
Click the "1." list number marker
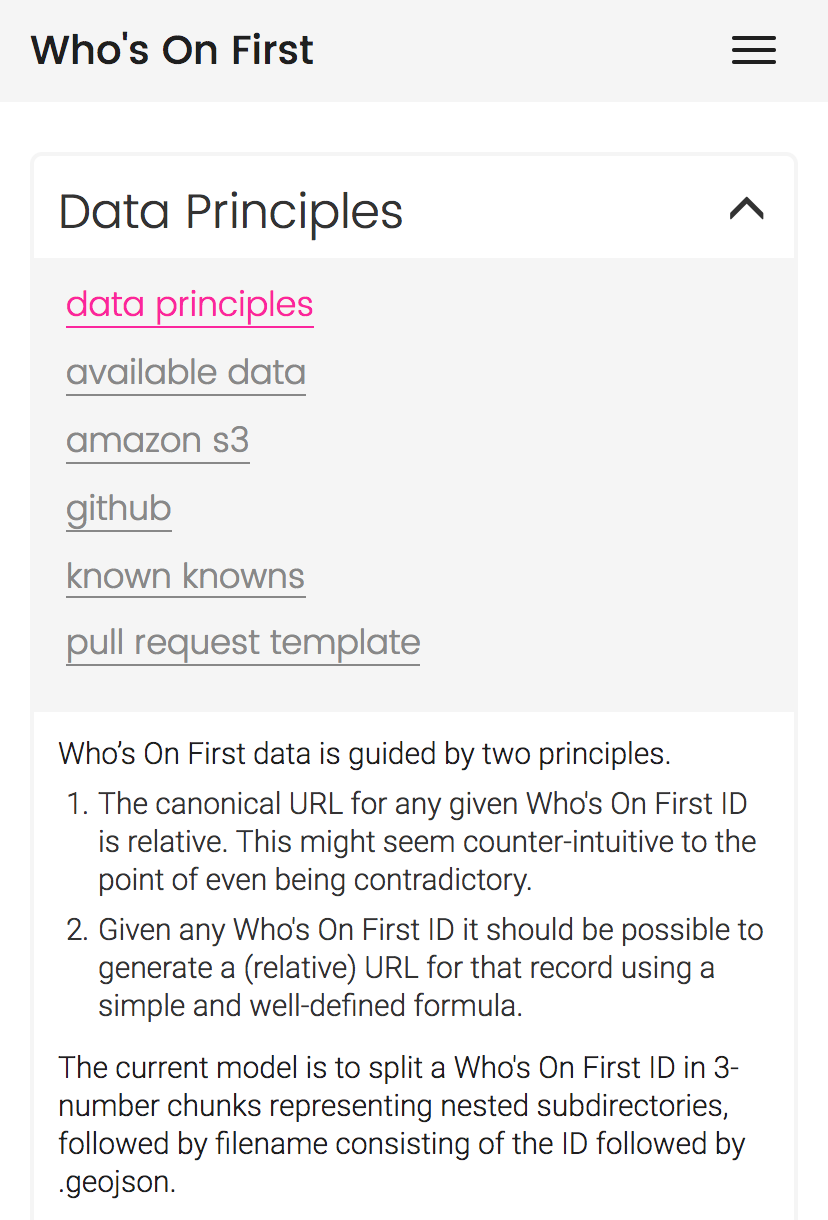click(x=77, y=804)
